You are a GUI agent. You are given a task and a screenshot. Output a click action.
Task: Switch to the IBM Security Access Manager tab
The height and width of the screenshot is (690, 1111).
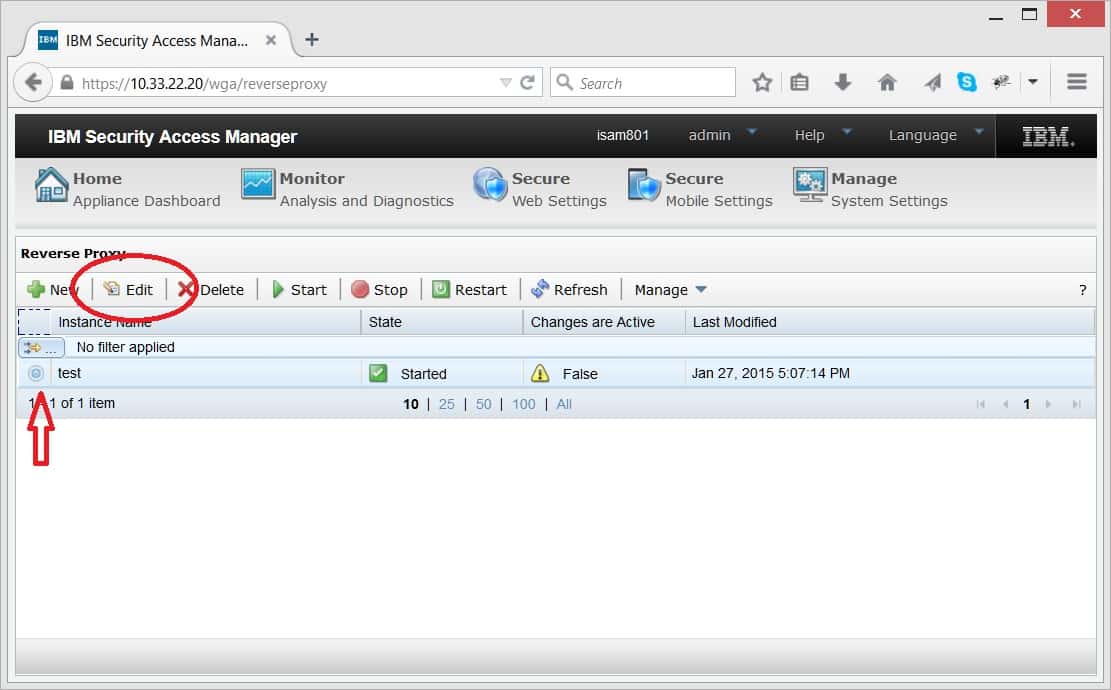(x=155, y=40)
